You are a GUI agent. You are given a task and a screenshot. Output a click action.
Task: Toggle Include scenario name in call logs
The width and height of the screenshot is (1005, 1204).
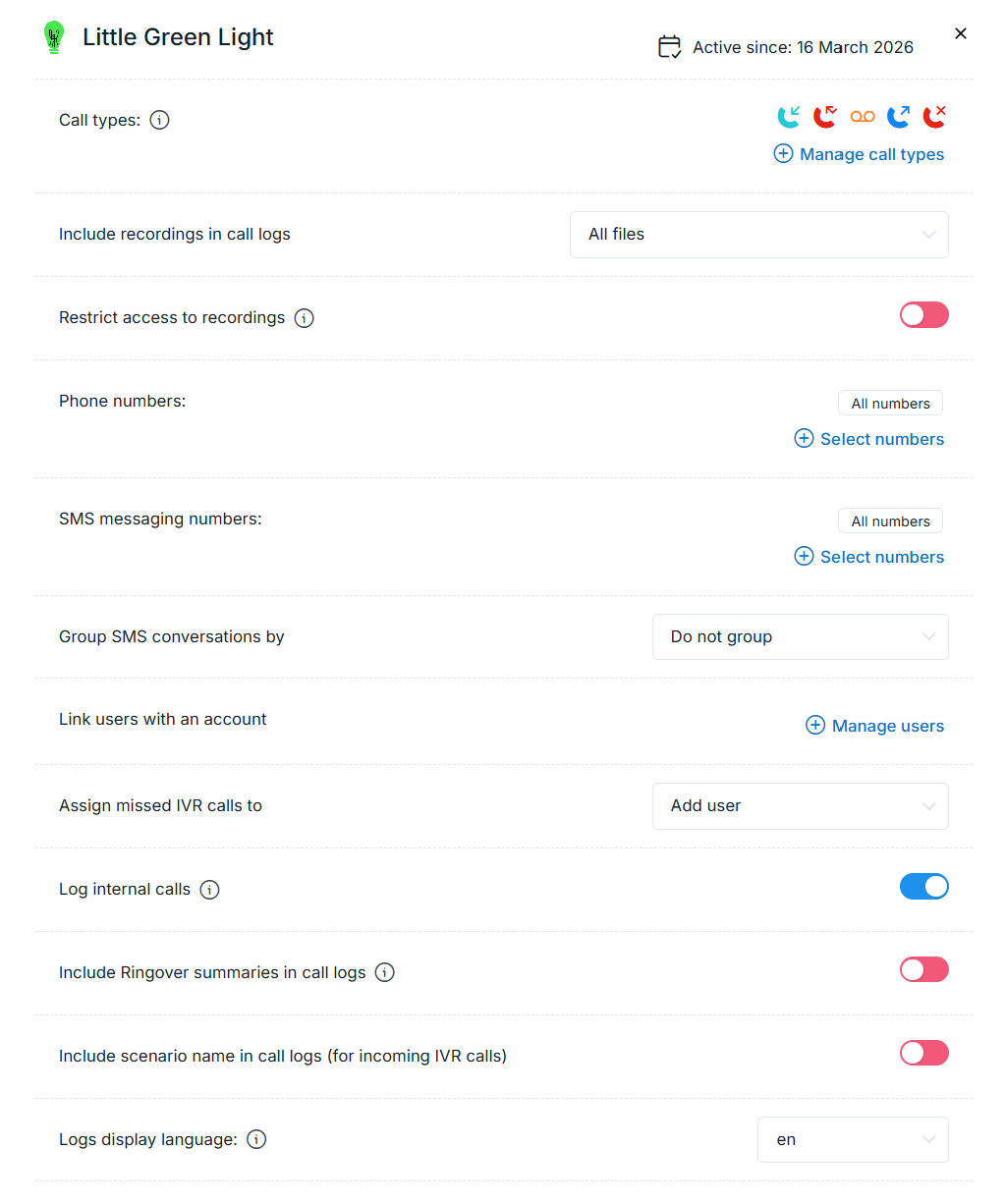923,1054
